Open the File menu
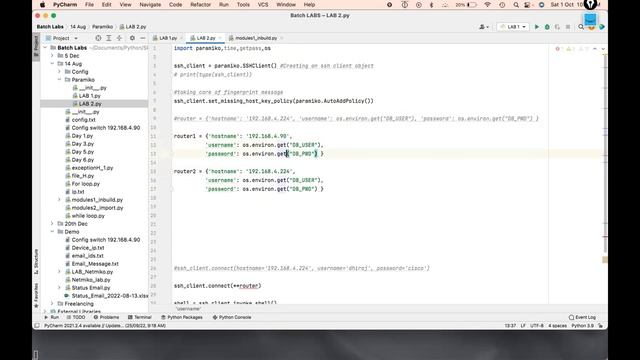 point(89,5)
